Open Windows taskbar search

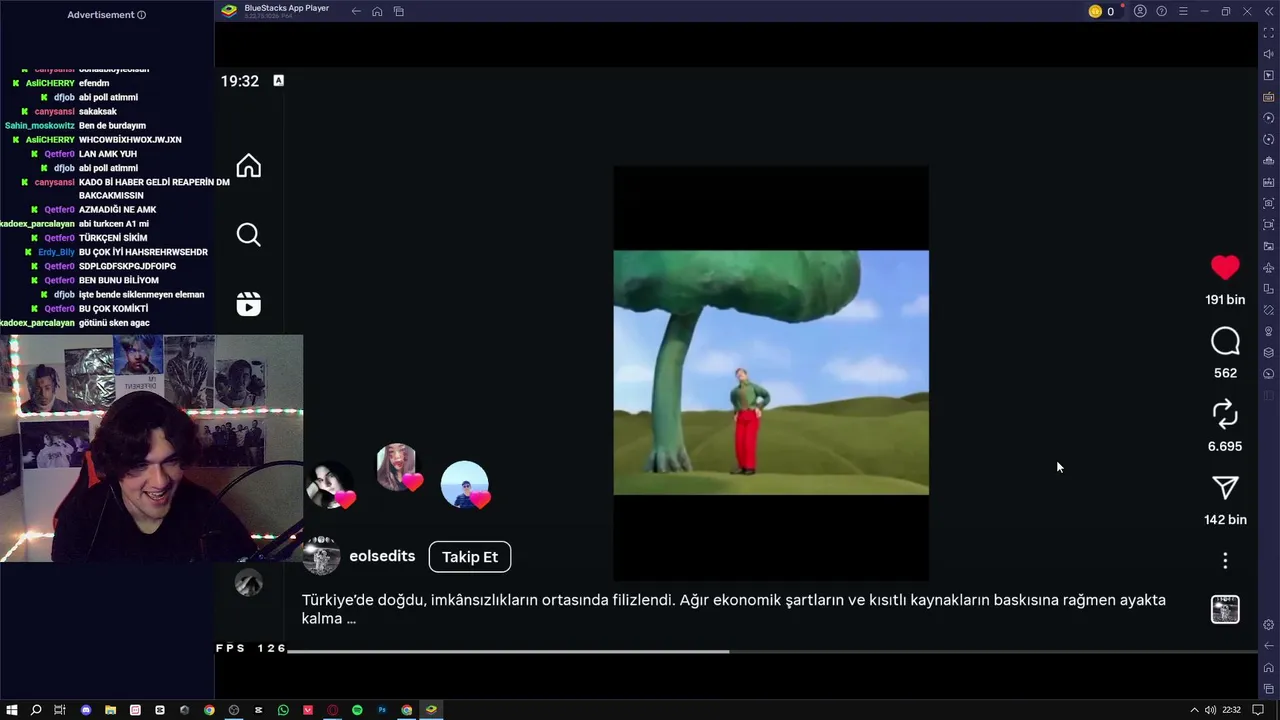coord(36,710)
